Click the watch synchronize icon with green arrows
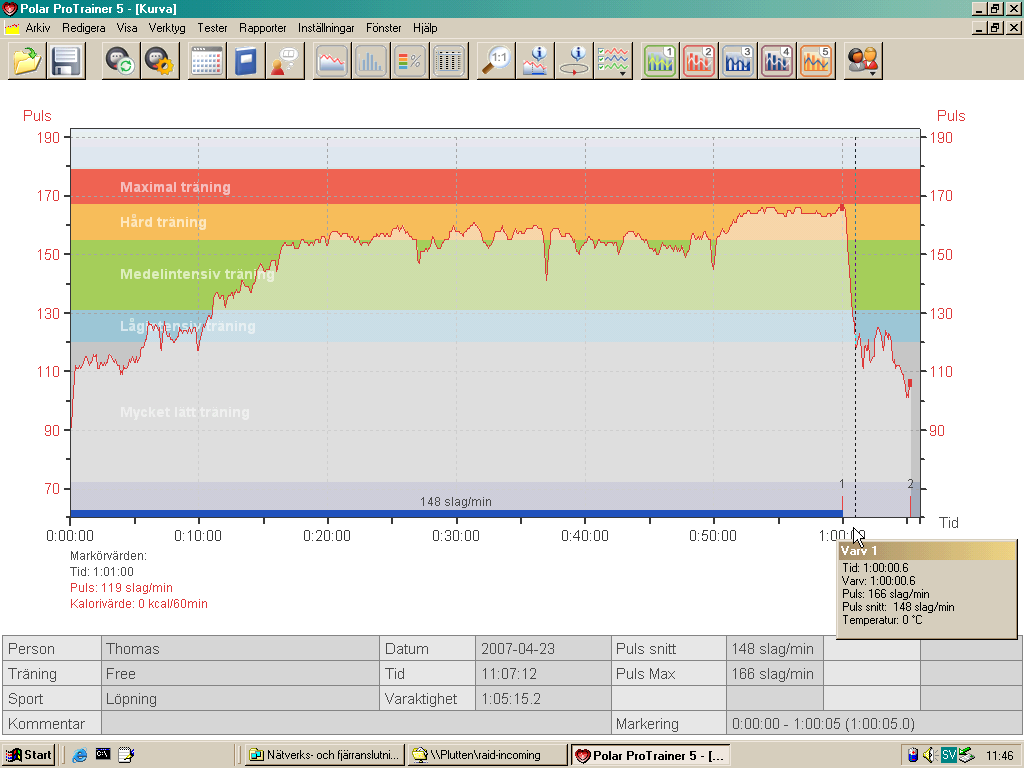Viewport: 1024px width, 768px height. coord(121,61)
